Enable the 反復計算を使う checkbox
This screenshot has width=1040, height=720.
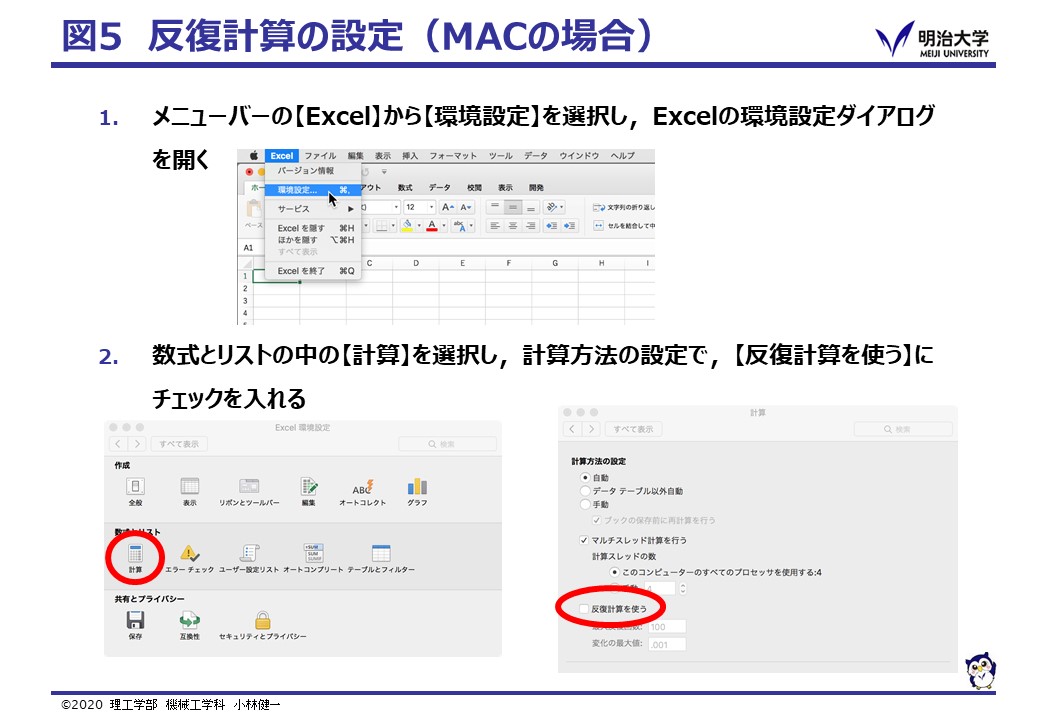[x=584, y=609]
